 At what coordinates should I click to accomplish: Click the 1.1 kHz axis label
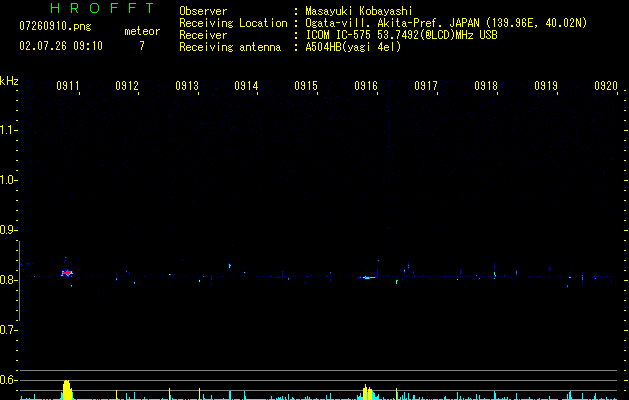pyautogui.click(x=8, y=130)
